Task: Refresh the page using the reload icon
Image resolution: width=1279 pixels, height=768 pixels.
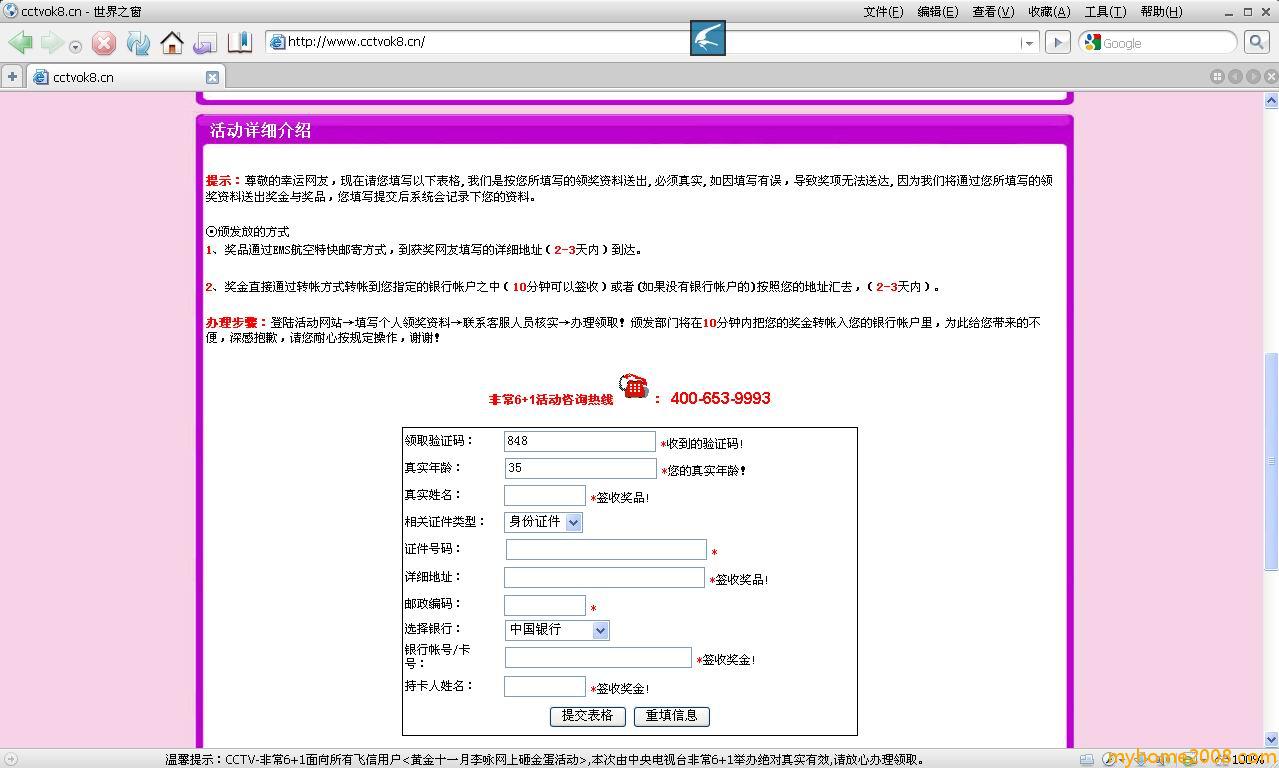Action: pos(138,43)
